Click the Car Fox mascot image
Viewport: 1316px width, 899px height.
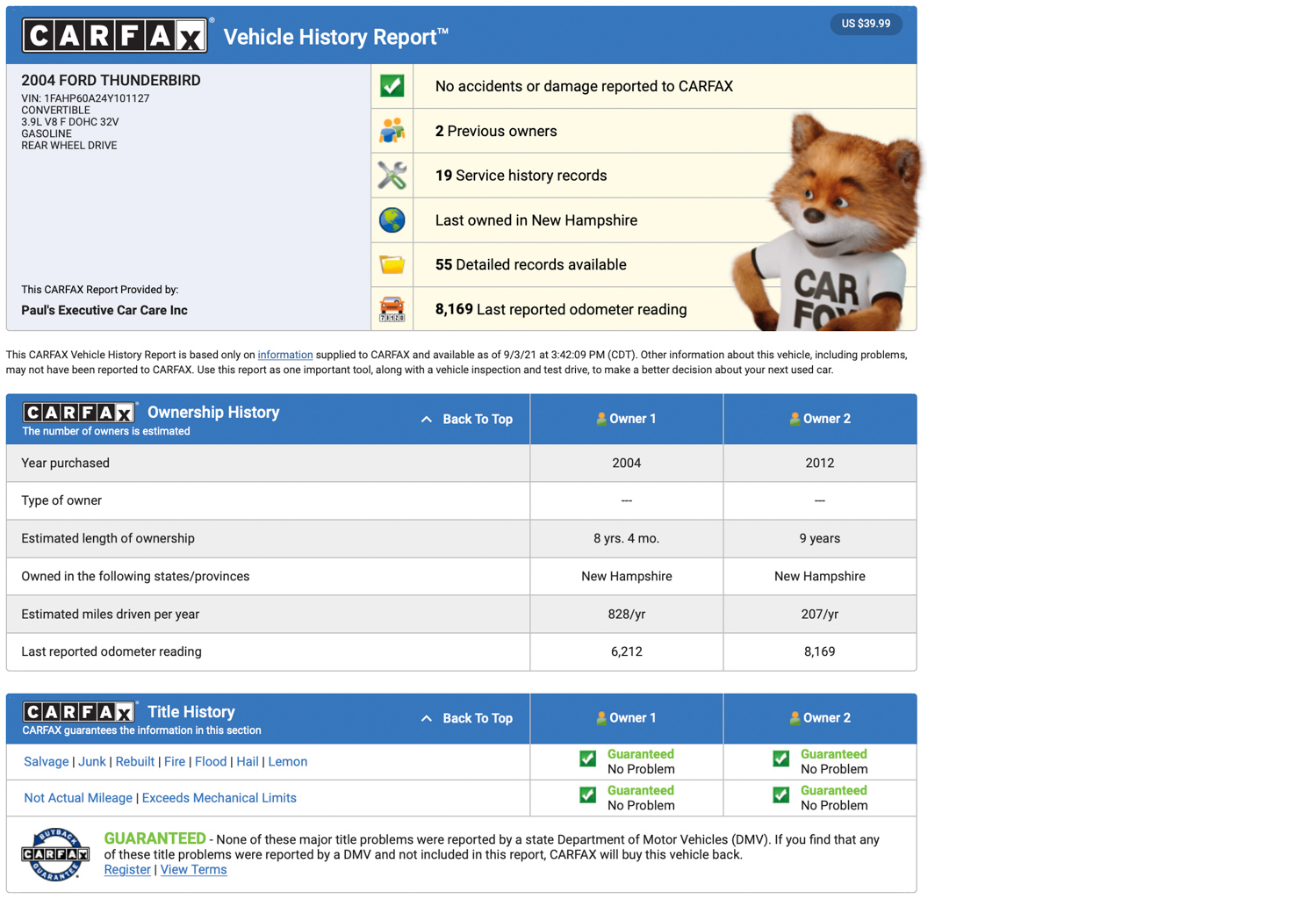pyautogui.click(x=827, y=221)
